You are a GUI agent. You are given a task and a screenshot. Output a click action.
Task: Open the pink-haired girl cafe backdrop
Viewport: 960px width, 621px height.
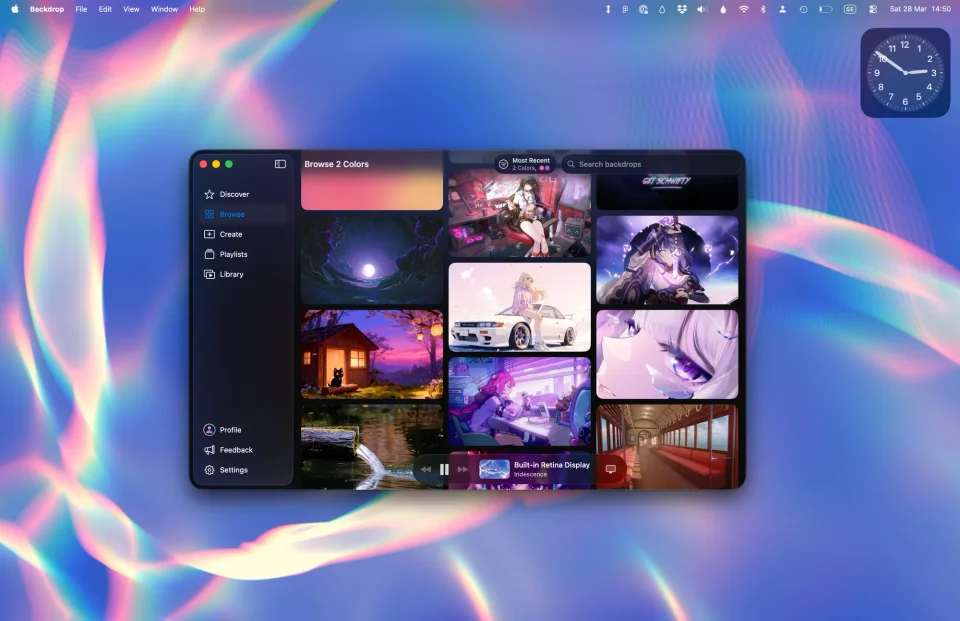pyautogui.click(x=520, y=402)
